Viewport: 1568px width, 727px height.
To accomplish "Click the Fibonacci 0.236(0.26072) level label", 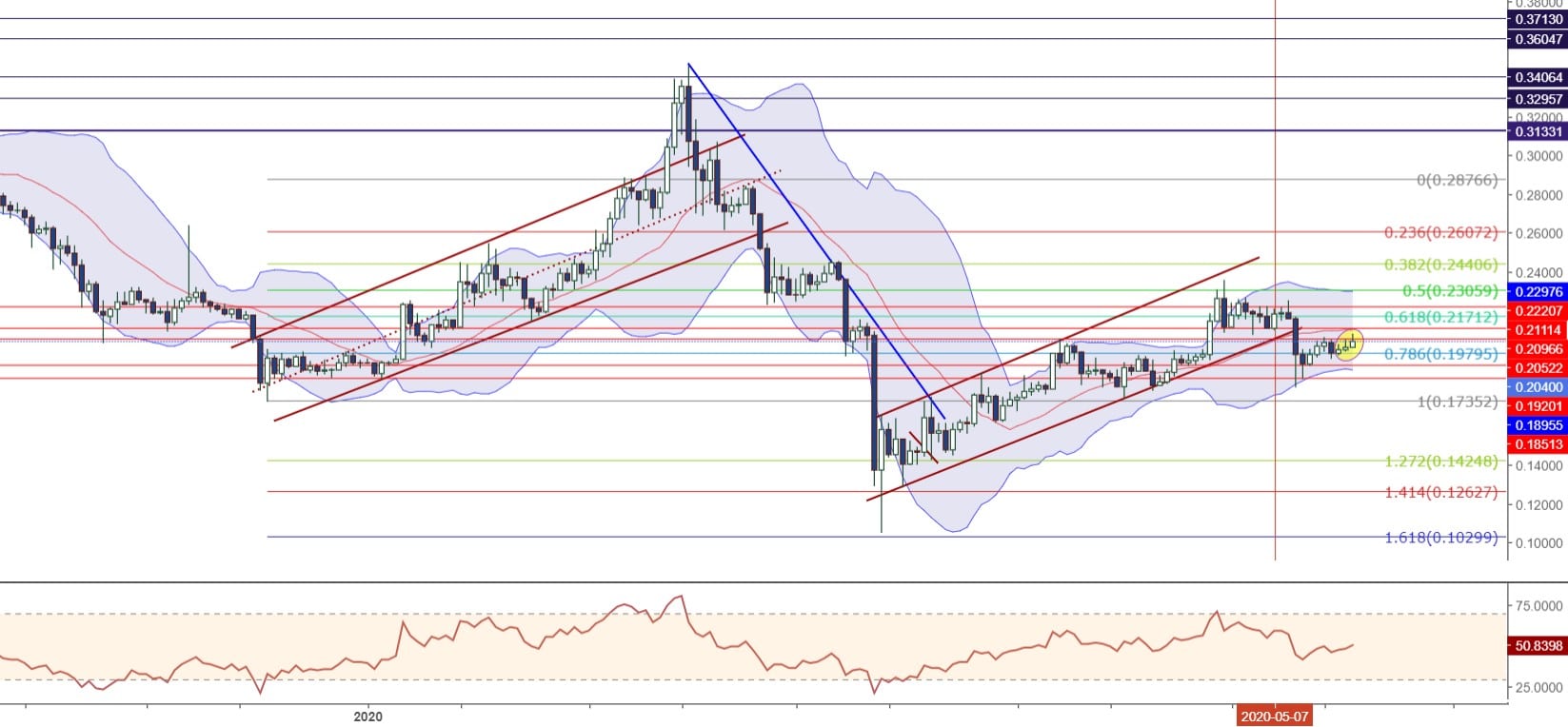I will (1440, 232).
